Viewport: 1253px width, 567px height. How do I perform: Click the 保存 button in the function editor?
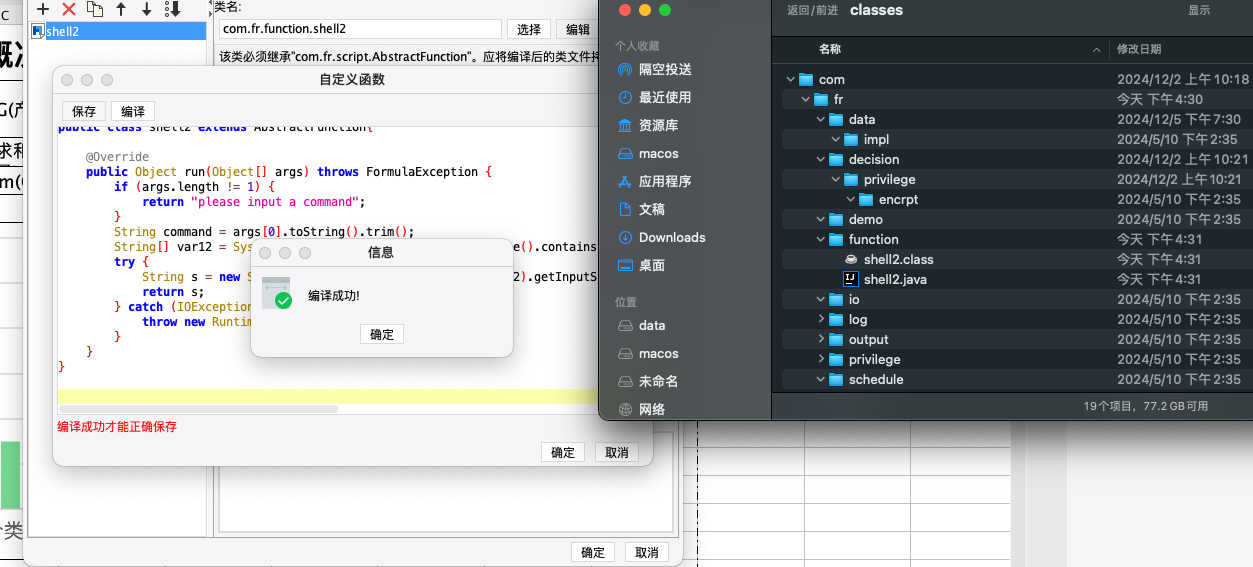pyautogui.click(x=84, y=111)
